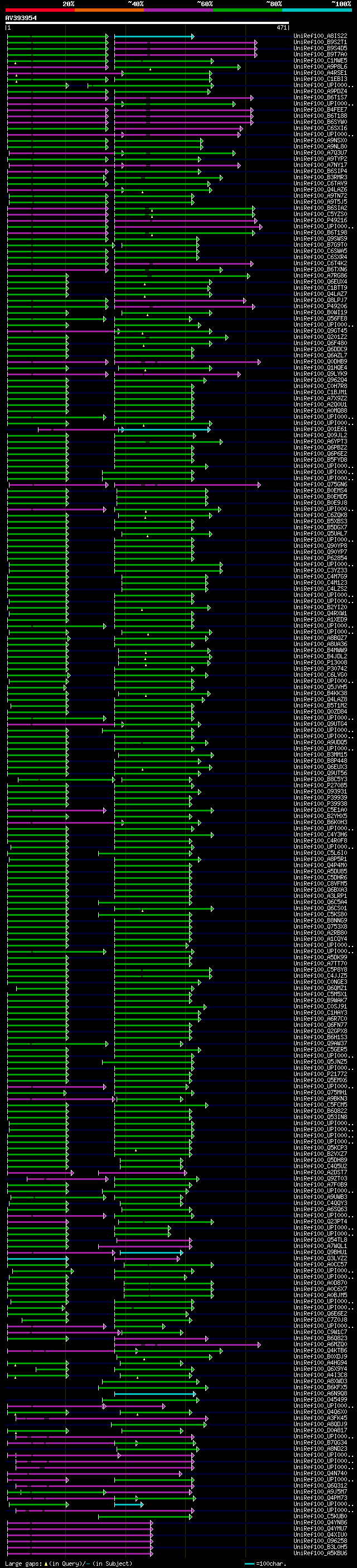This screenshot has width=357, height=1568.
Task: Select the UniRef100_Q0DHB9 label
Action: coord(321,361)
